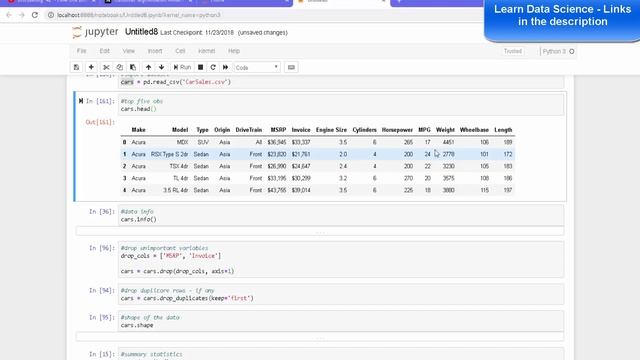Image resolution: width=640 pixels, height=360 pixels.
Task: Click the pd.read_csv code cell
Action: coord(341,82)
